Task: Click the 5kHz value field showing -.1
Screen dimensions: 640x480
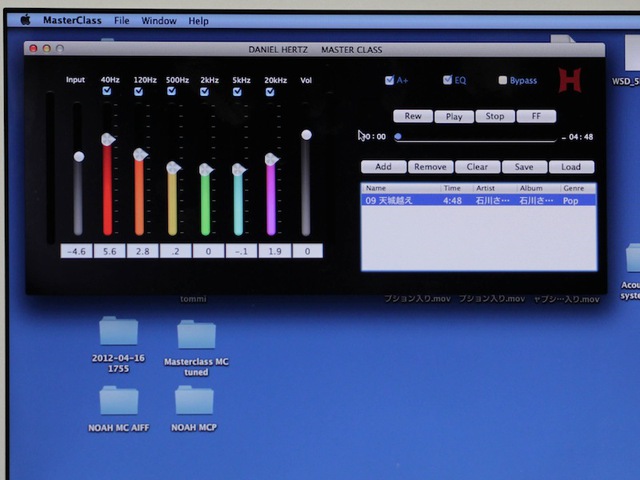Action: 242,251
